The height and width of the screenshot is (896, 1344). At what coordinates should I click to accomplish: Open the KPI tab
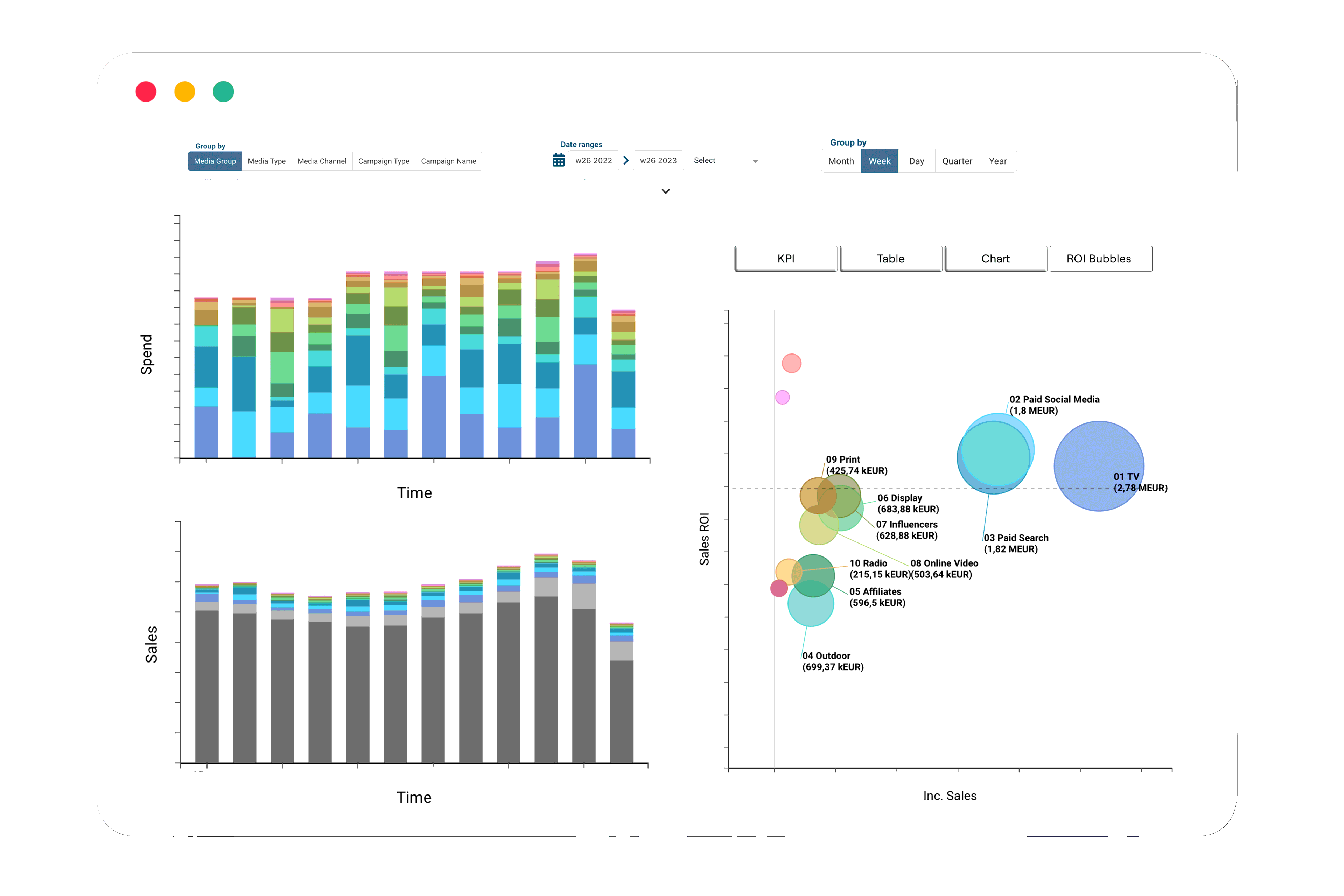[786, 259]
